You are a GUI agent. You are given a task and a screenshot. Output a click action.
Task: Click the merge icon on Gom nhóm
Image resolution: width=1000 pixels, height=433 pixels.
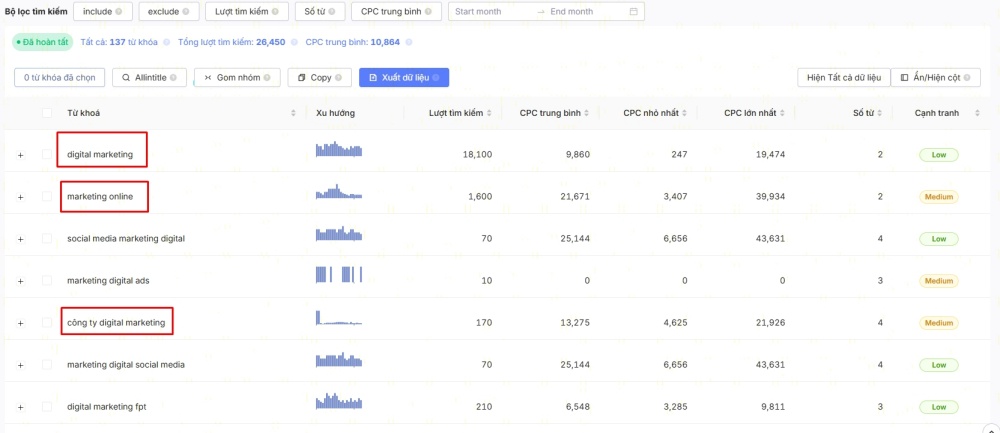coord(208,77)
